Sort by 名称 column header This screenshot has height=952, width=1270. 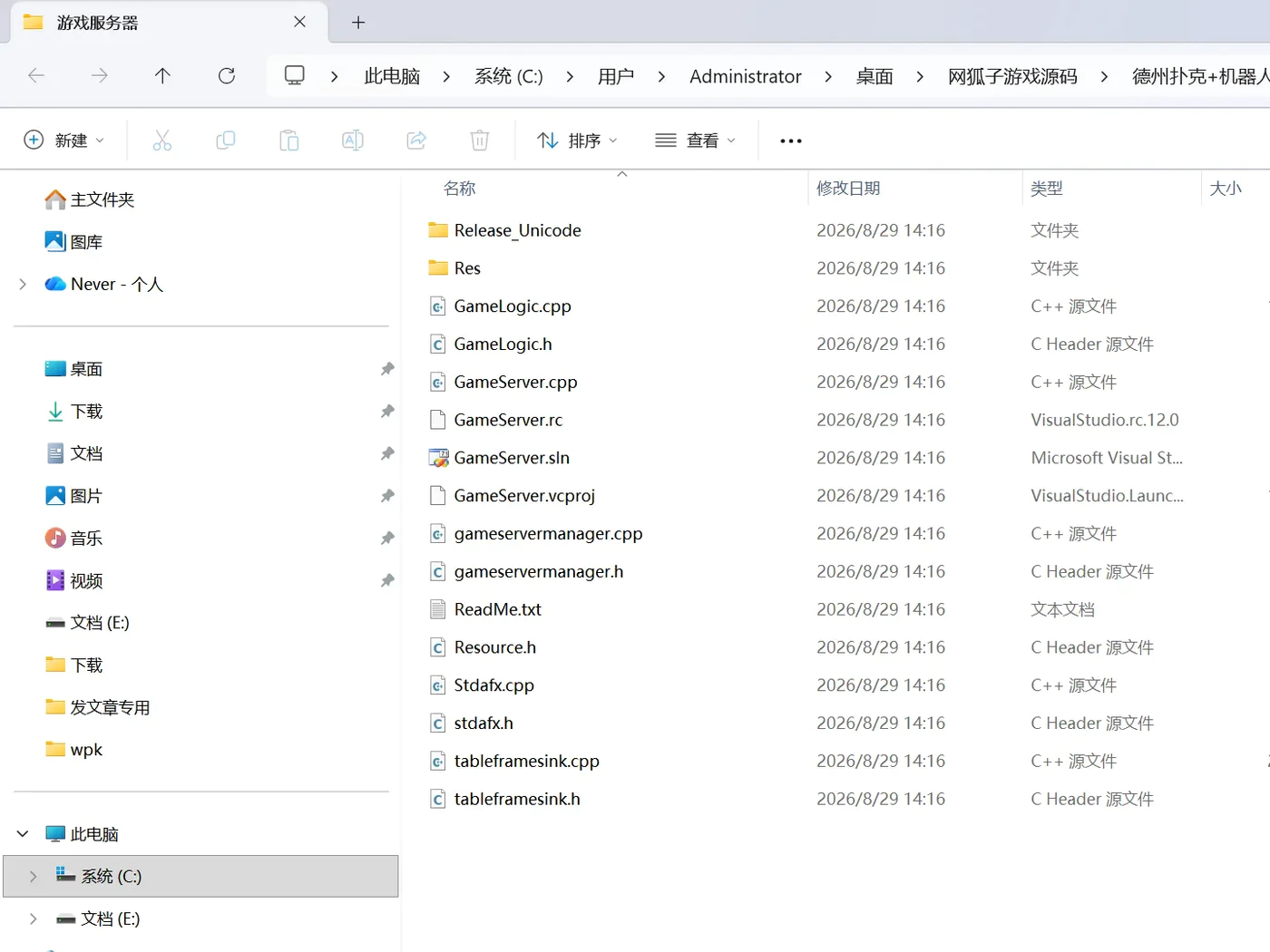coord(460,189)
